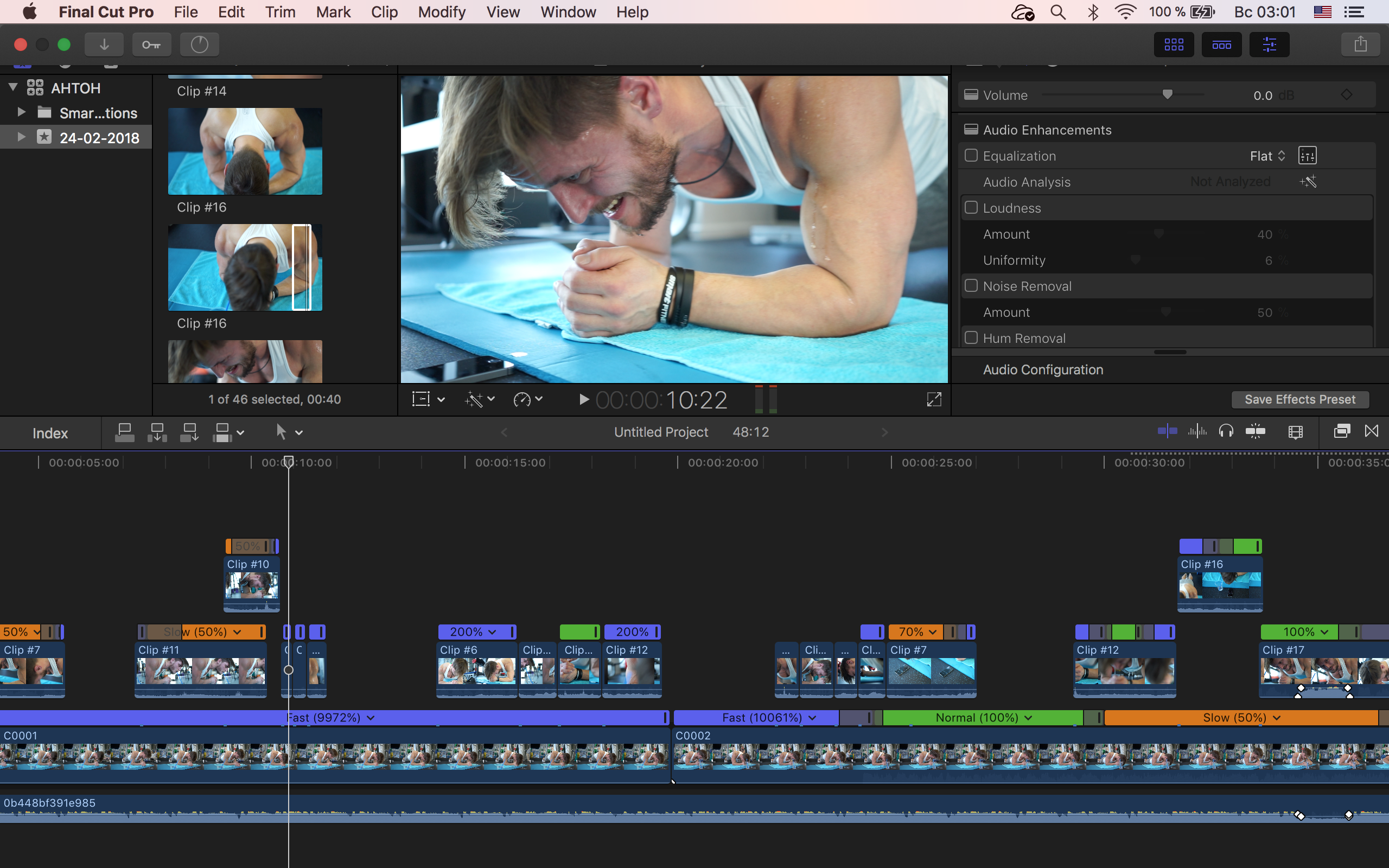Viewport: 1389px width, 868px height.
Task: Expand the 24-02-2018 event disclosure triangle
Action: tap(21, 137)
